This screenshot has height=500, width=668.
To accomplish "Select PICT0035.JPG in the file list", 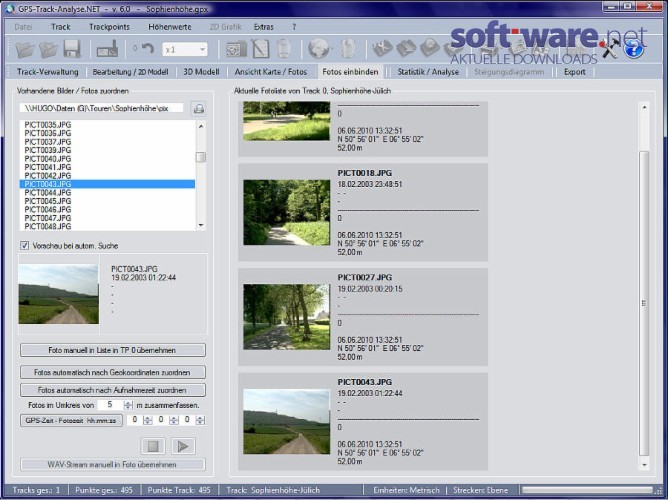I will (x=107, y=125).
